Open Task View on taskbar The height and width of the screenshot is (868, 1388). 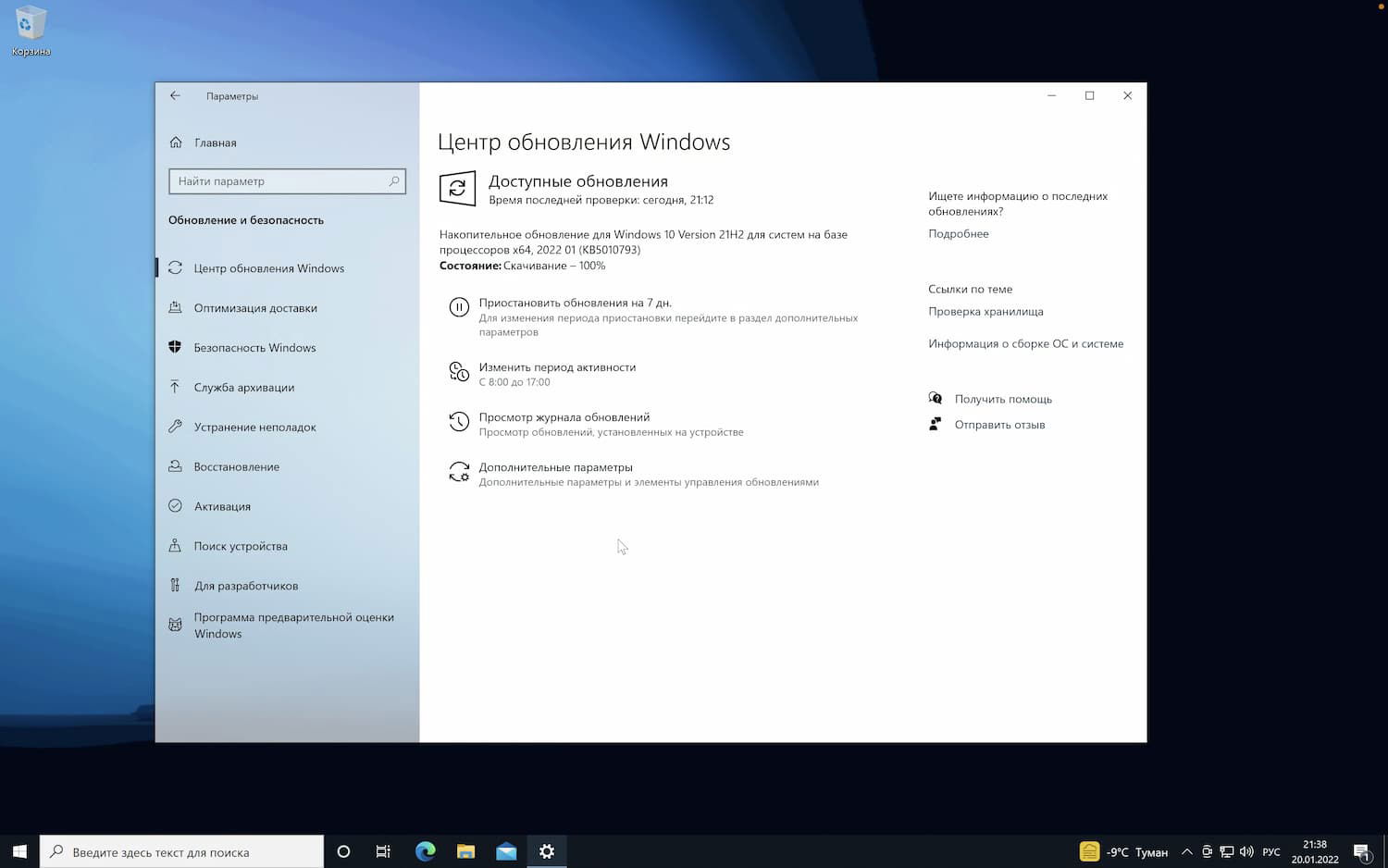click(383, 851)
